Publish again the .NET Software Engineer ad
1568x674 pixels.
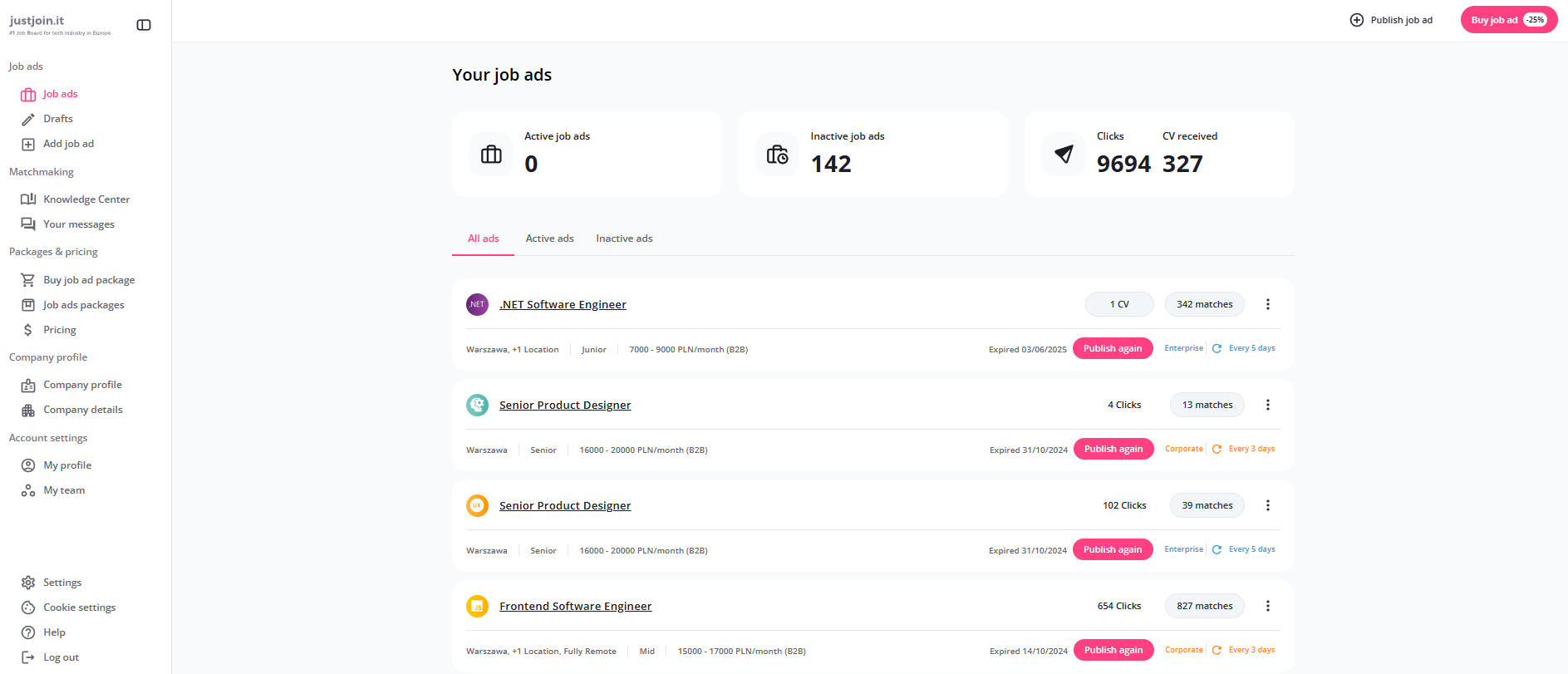1112,348
